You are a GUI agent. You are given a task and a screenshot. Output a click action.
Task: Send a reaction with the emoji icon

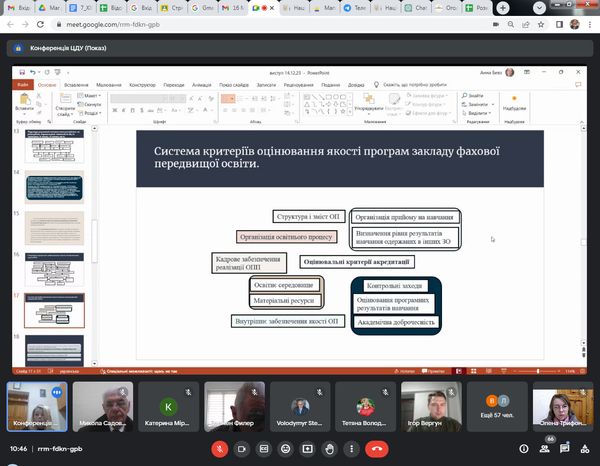click(287, 449)
